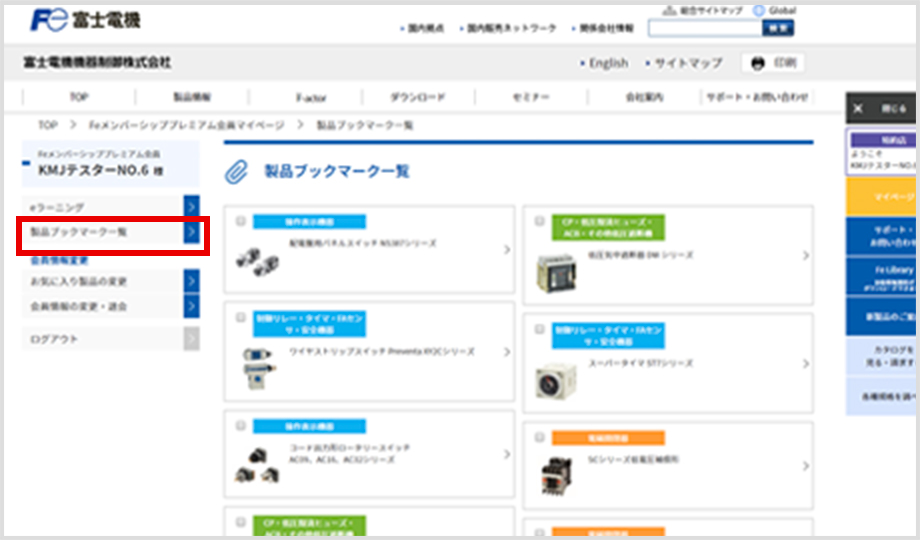920x540 pixels.
Task: Click the 総合サイトマップ header link
Action: [711, 11]
